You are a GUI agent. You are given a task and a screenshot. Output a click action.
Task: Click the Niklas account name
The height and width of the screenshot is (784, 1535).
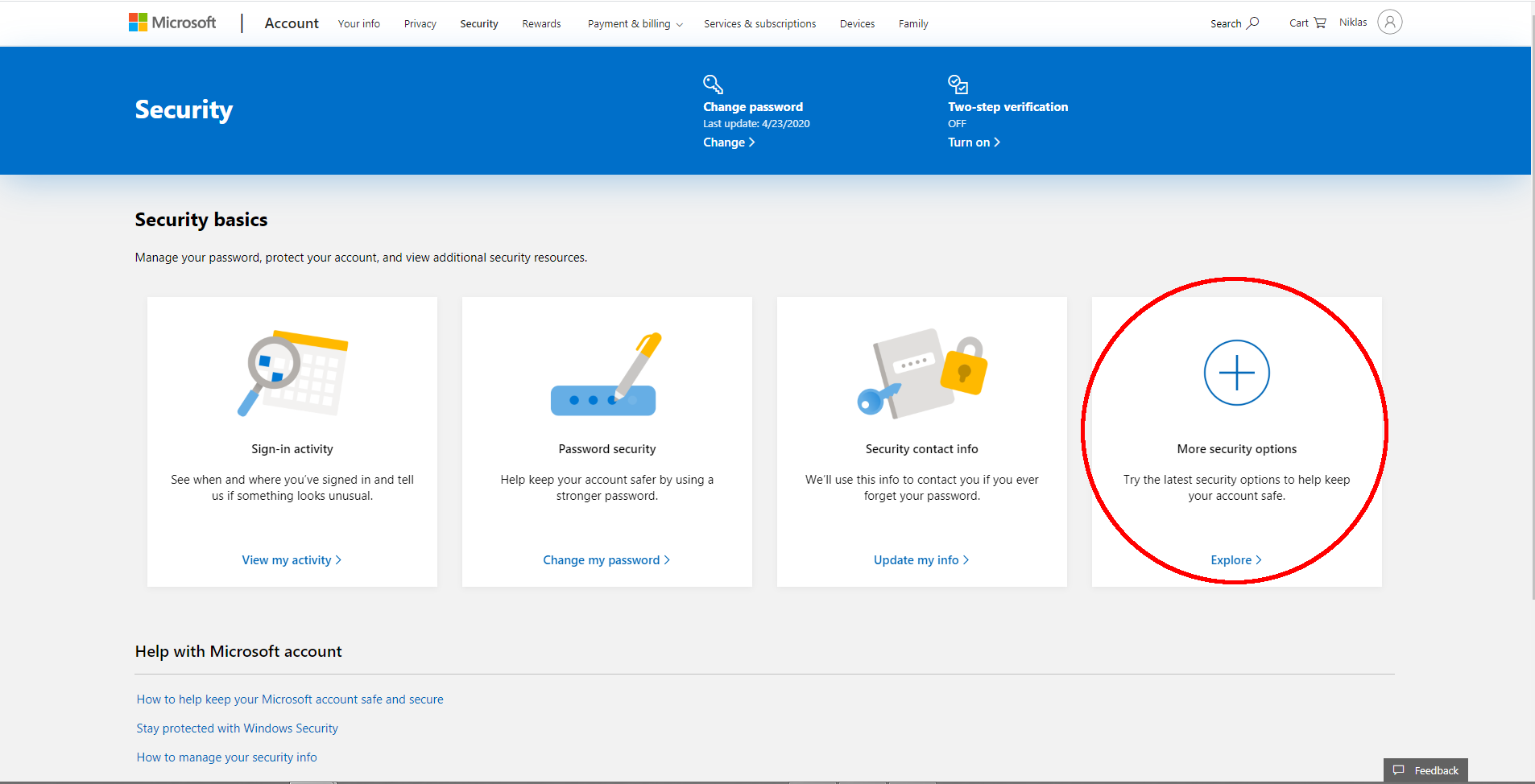click(x=1353, y=22)
